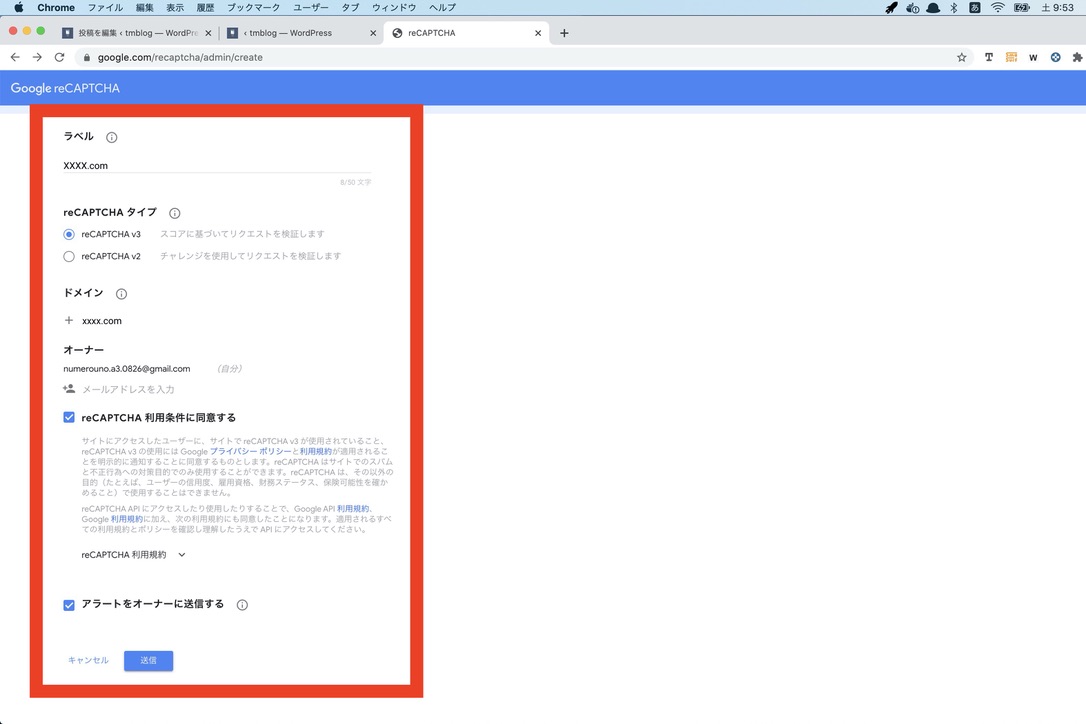Click the ラベル input field with XXXX.com
The width and height of the screenshot is (1086, 724).
[217, 166]
